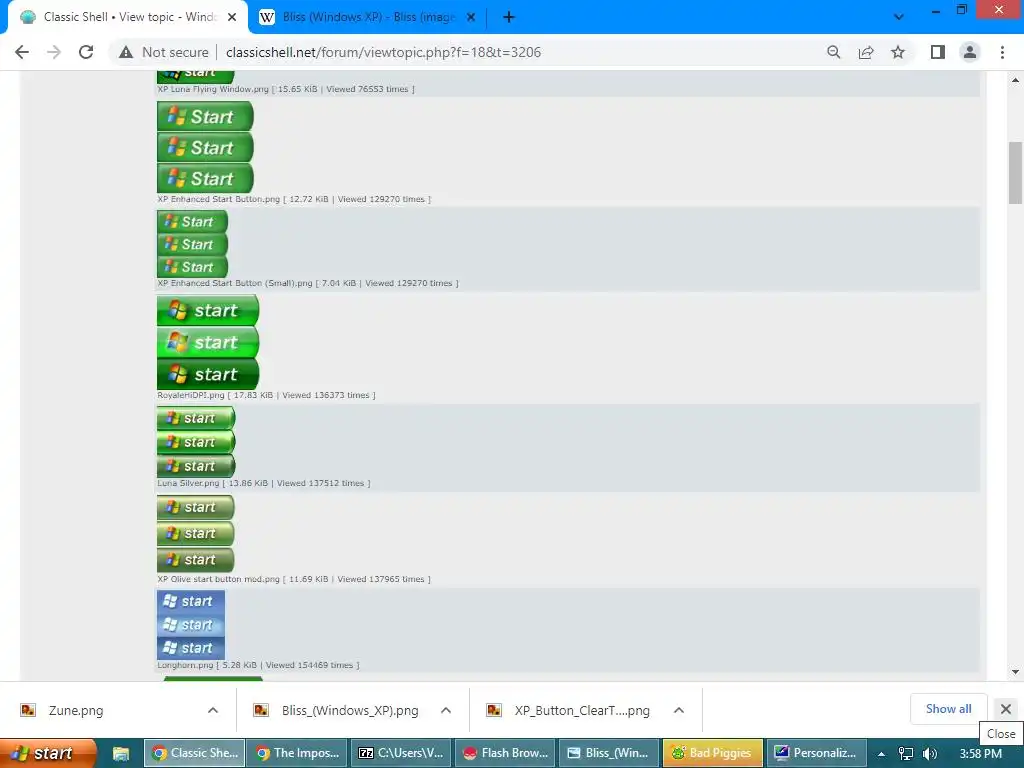Click the vertical scrollbar thumb
This screenshot has width=1024, height=768.
1015,173
